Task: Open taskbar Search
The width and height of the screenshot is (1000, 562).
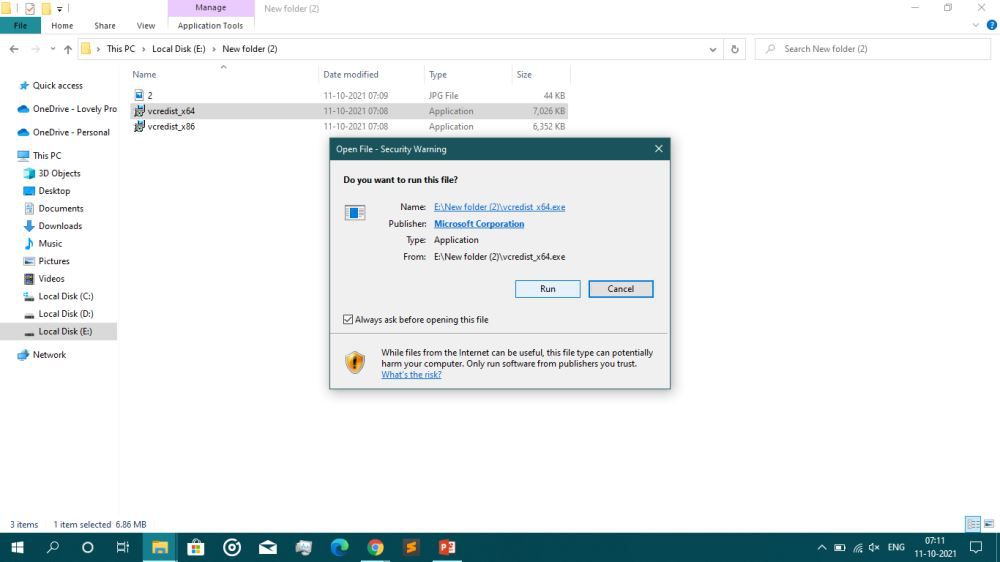Action: click(53, 547)
